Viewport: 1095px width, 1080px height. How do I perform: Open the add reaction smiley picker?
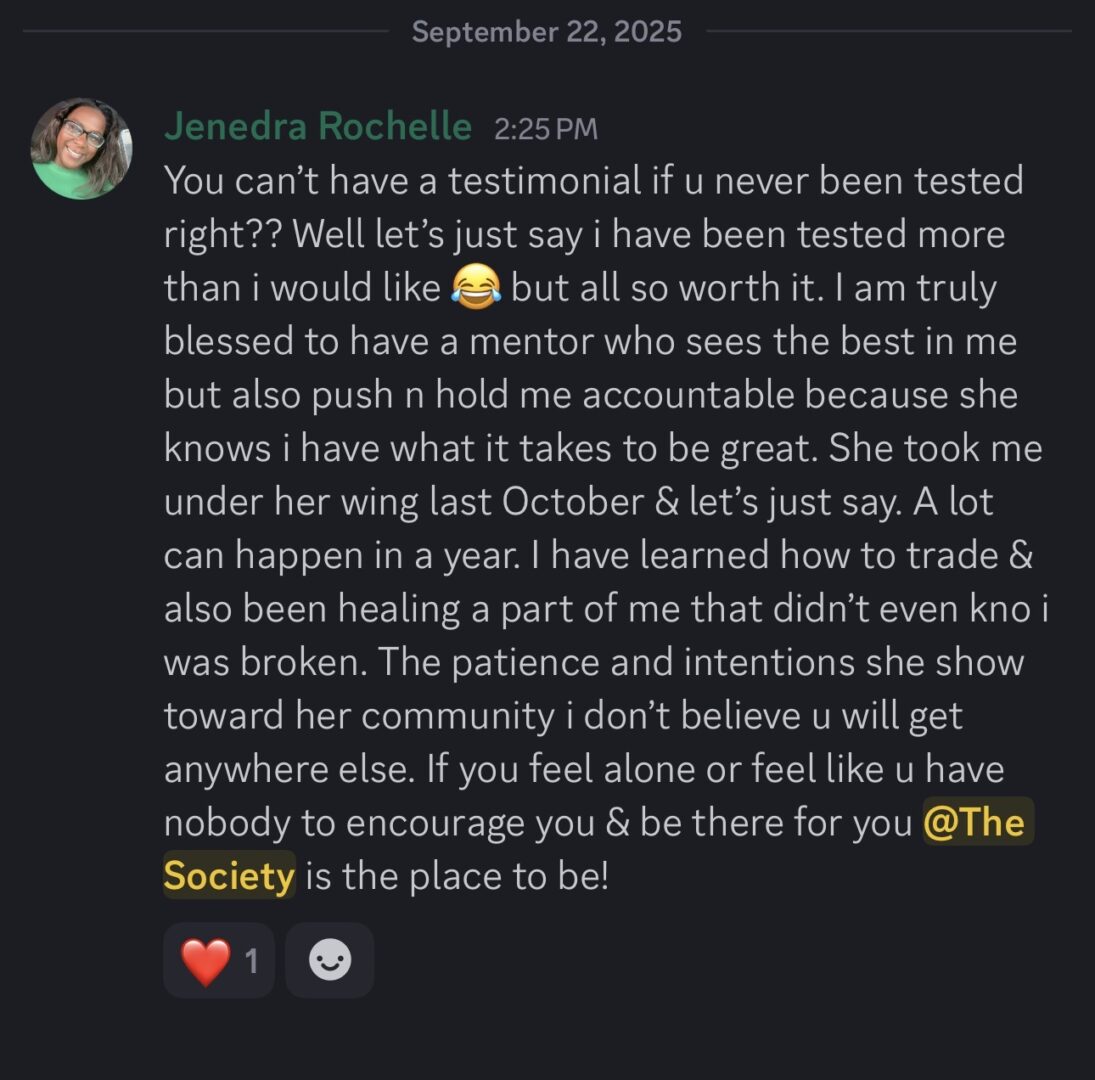click(x=329, y=961)
